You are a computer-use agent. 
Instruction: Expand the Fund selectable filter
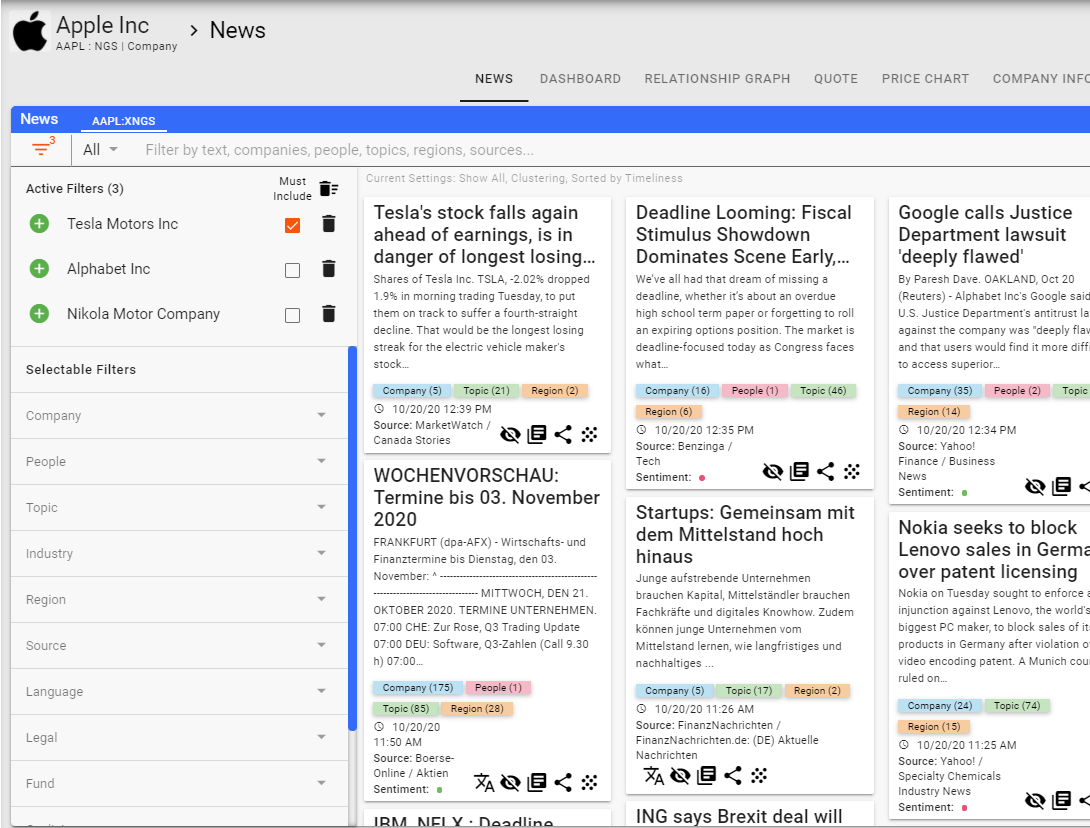[179, 783]
